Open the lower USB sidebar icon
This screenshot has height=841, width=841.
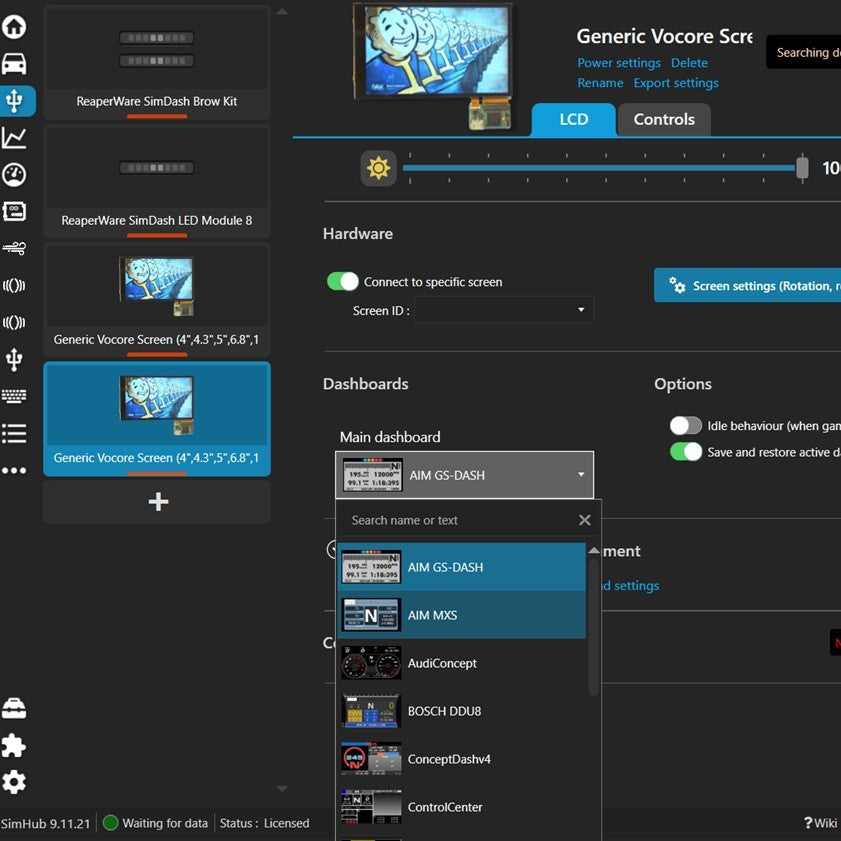[14, 359]
